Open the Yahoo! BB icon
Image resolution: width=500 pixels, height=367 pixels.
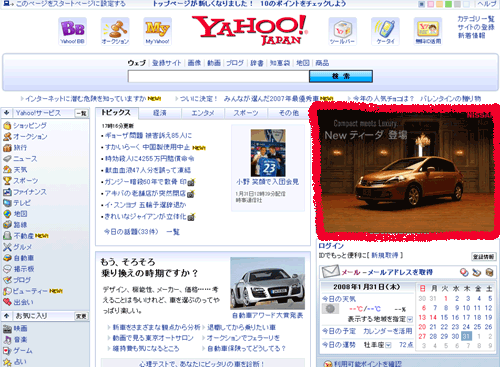(x=72, y=31)
